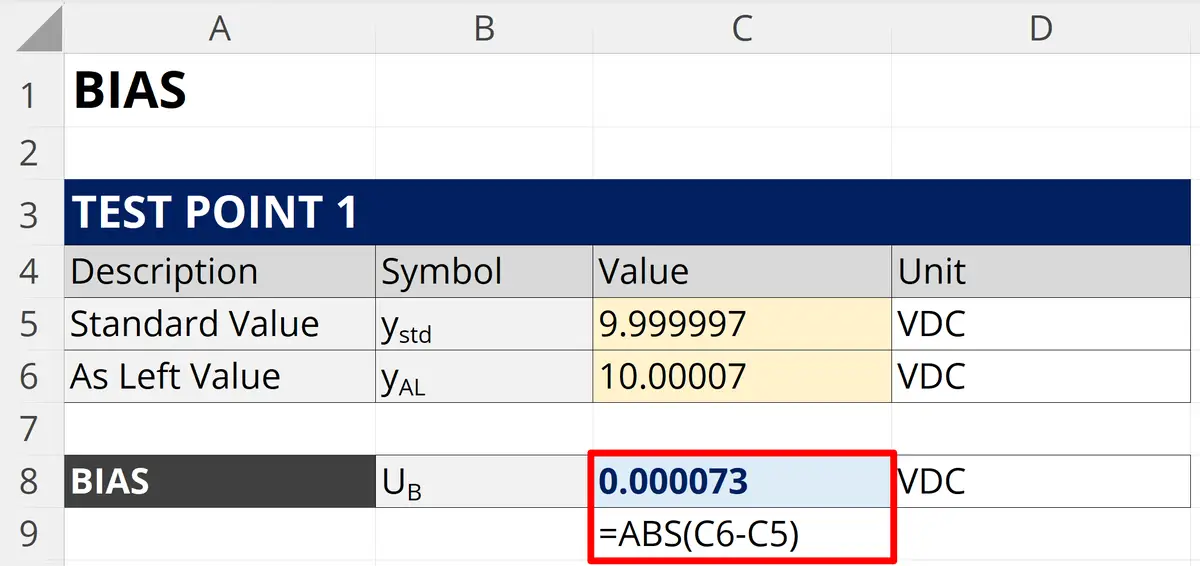1200x566 pixels.
Task: Select the value cell 9.999997
Action: 742,323
